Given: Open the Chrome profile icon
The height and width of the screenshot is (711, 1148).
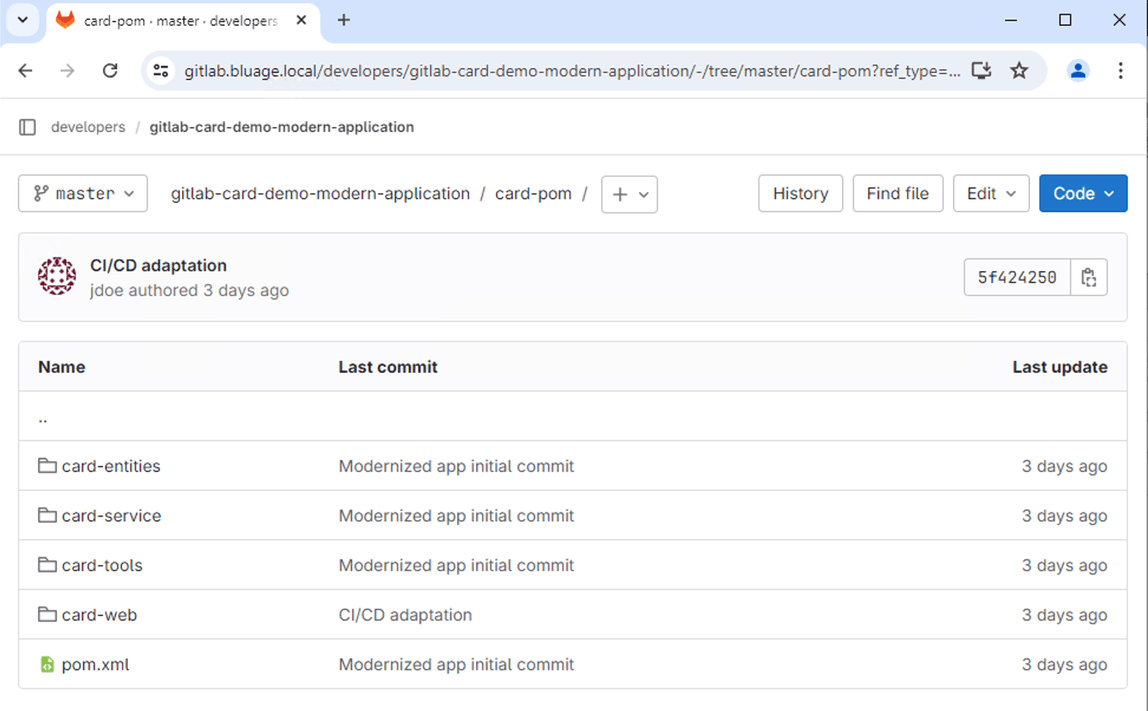Looking at the screenshot, I should [1078, 70].
